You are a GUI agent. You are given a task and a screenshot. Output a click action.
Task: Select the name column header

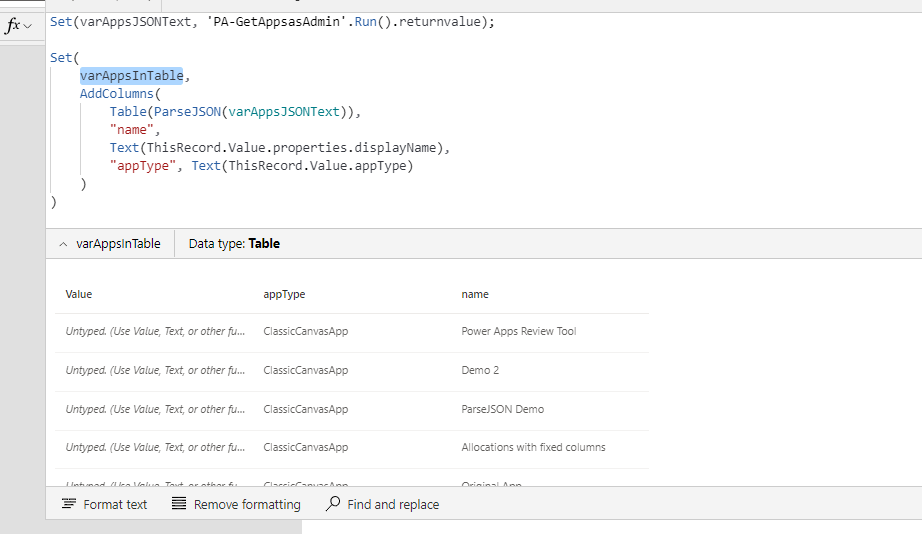point(475,294)
